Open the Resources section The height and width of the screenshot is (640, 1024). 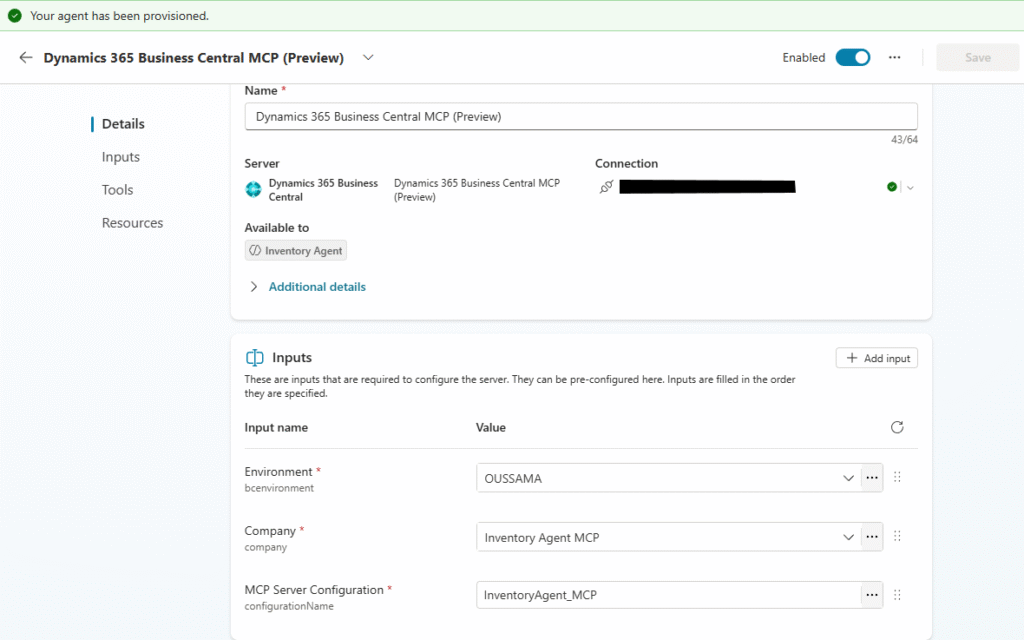[132, 223]
